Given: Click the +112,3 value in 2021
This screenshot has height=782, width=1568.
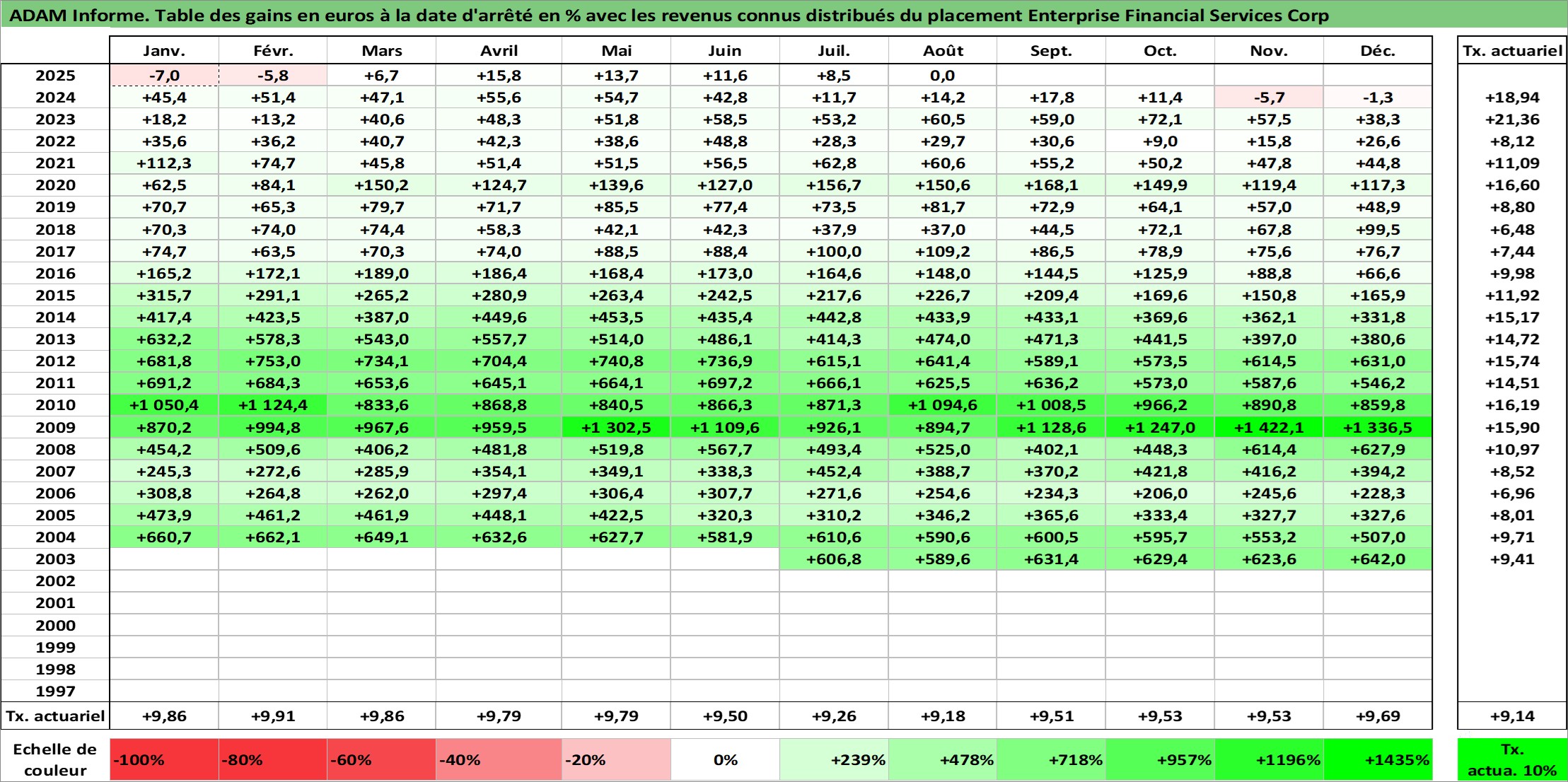Looking at the screenshot, I should click(164, 163).
